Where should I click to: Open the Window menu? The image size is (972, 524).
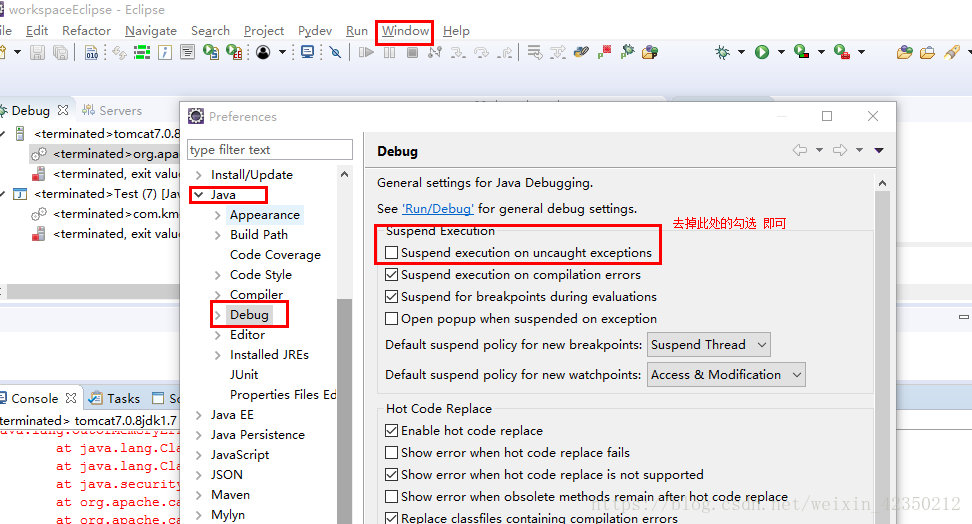405,31
